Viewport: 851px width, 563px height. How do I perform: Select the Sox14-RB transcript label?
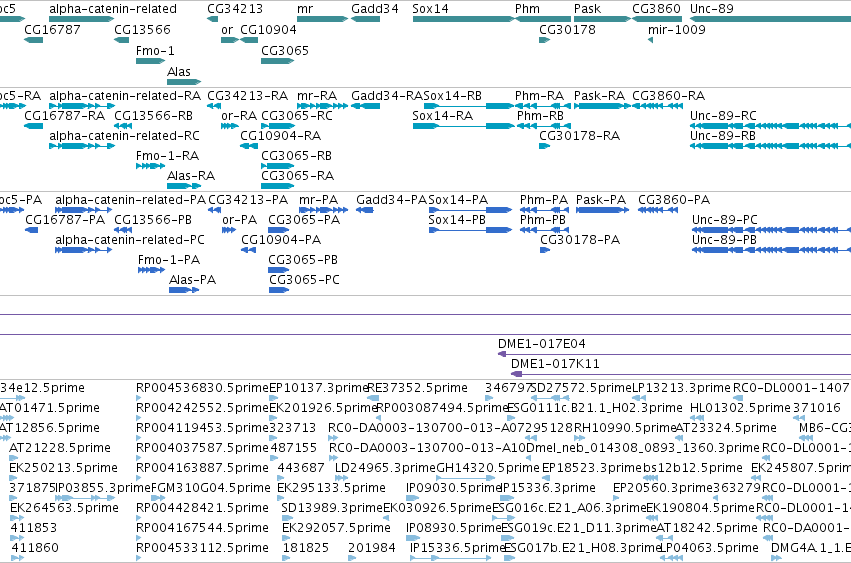tap(453, 96)
